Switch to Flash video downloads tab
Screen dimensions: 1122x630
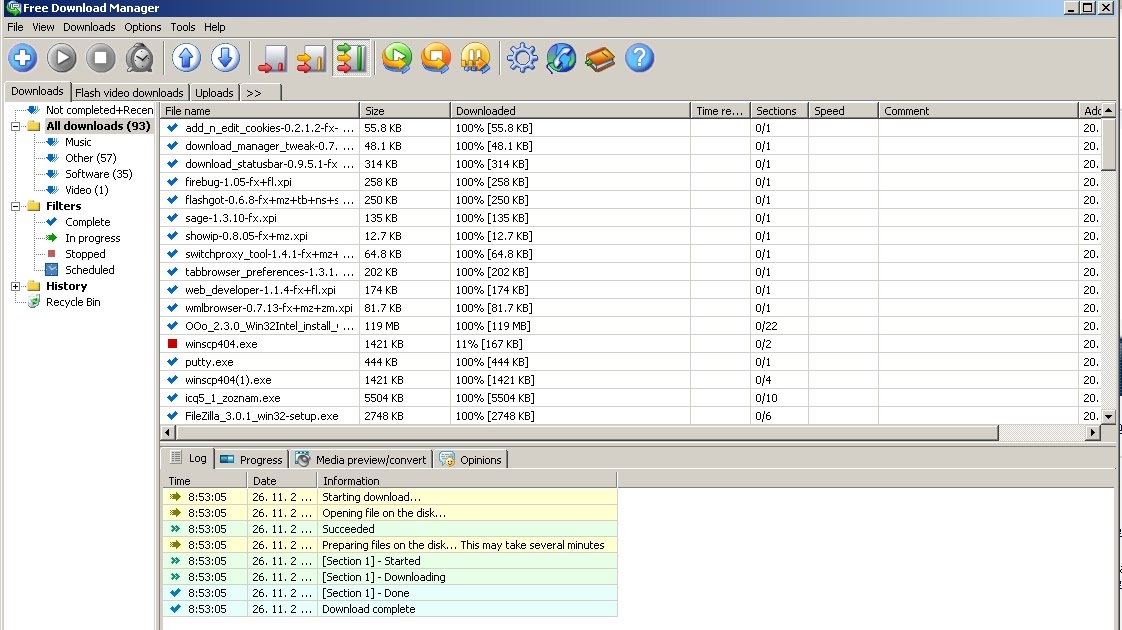(x=129, y=93)
